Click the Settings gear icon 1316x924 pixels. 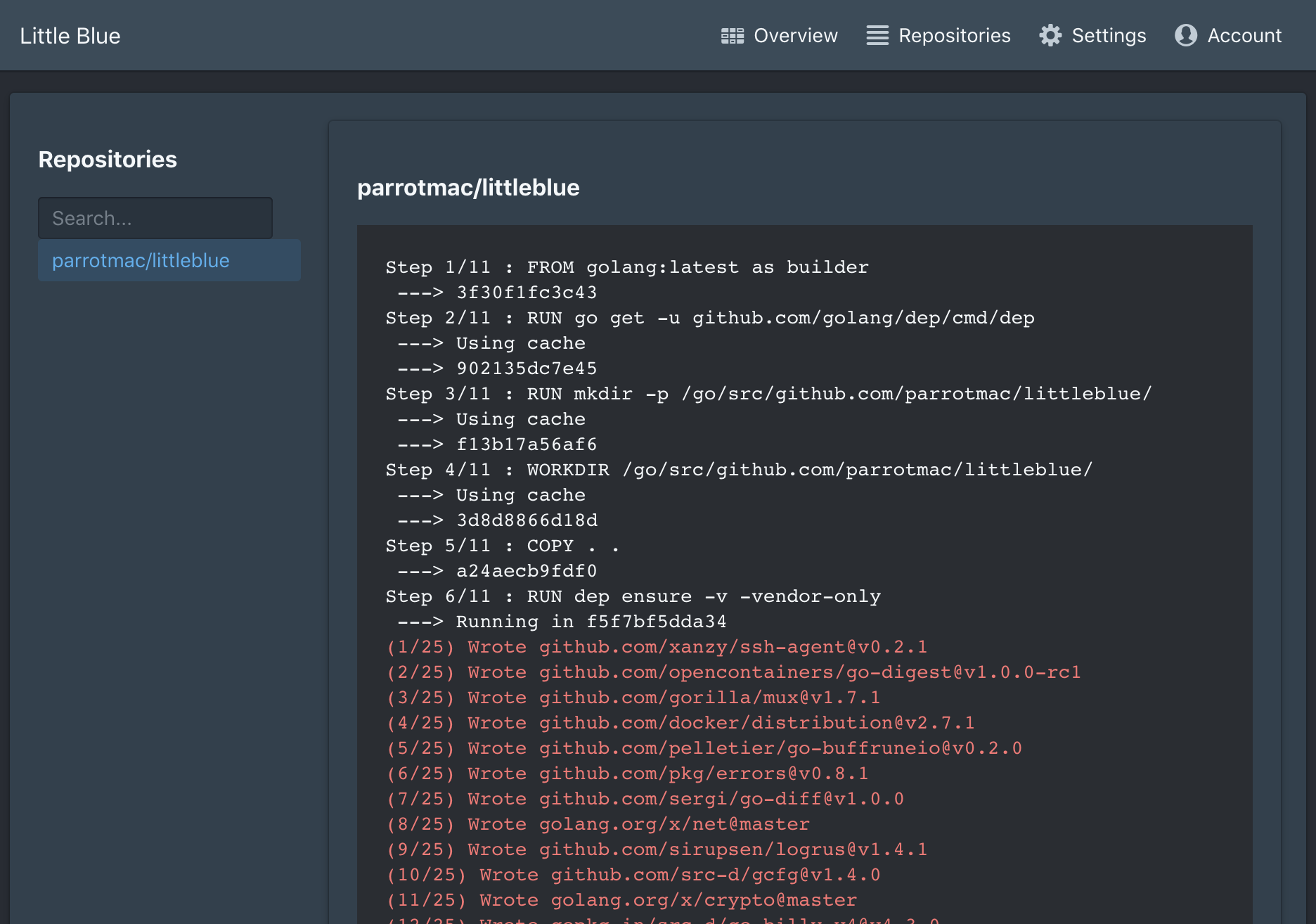[x=1050, y=36]
